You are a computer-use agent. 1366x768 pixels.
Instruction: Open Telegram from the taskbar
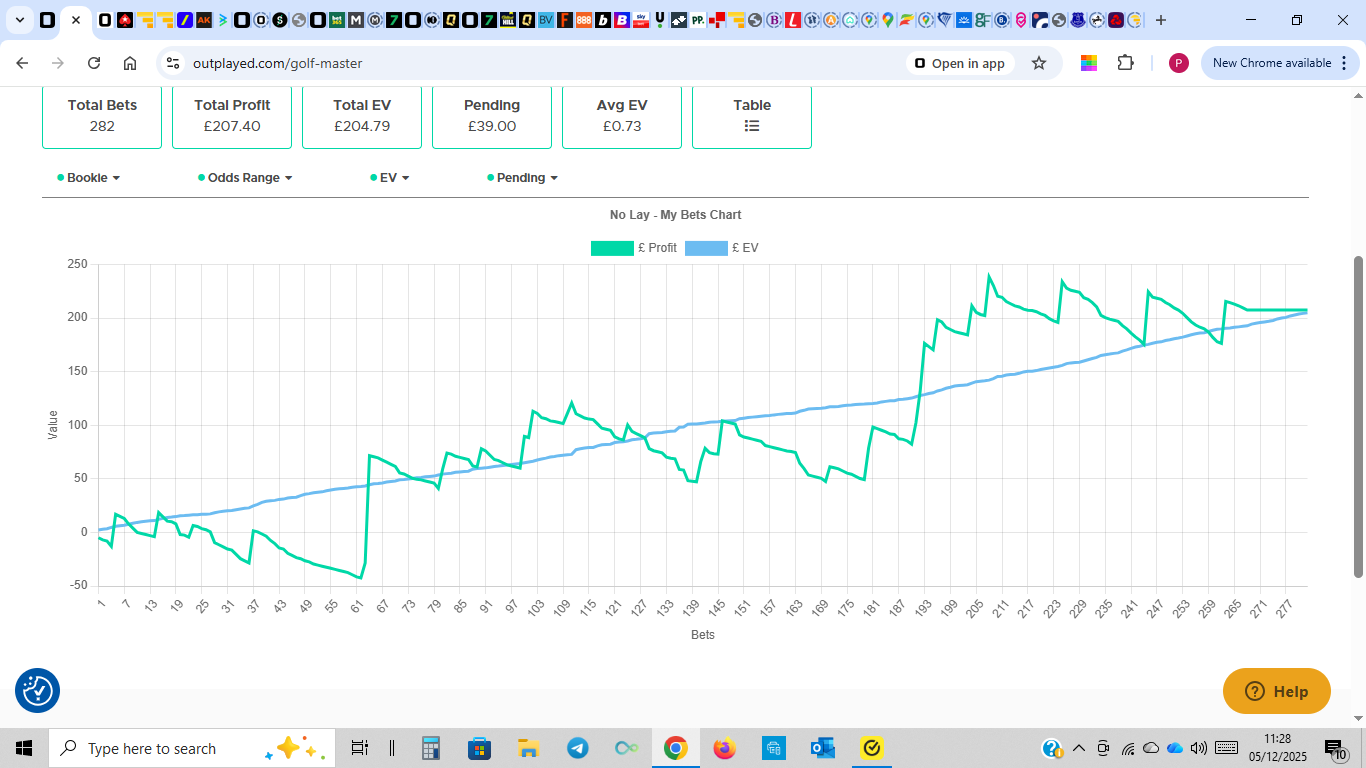tap(577, 748)
